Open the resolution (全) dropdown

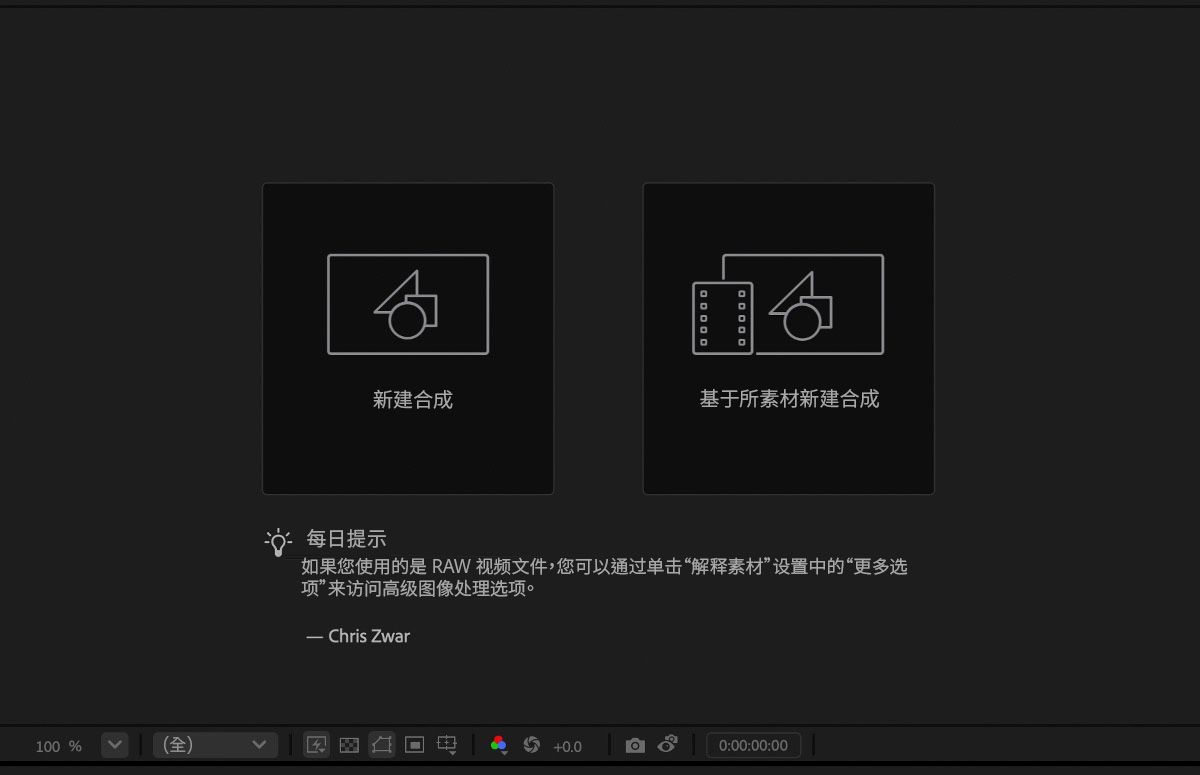(215, 744)
